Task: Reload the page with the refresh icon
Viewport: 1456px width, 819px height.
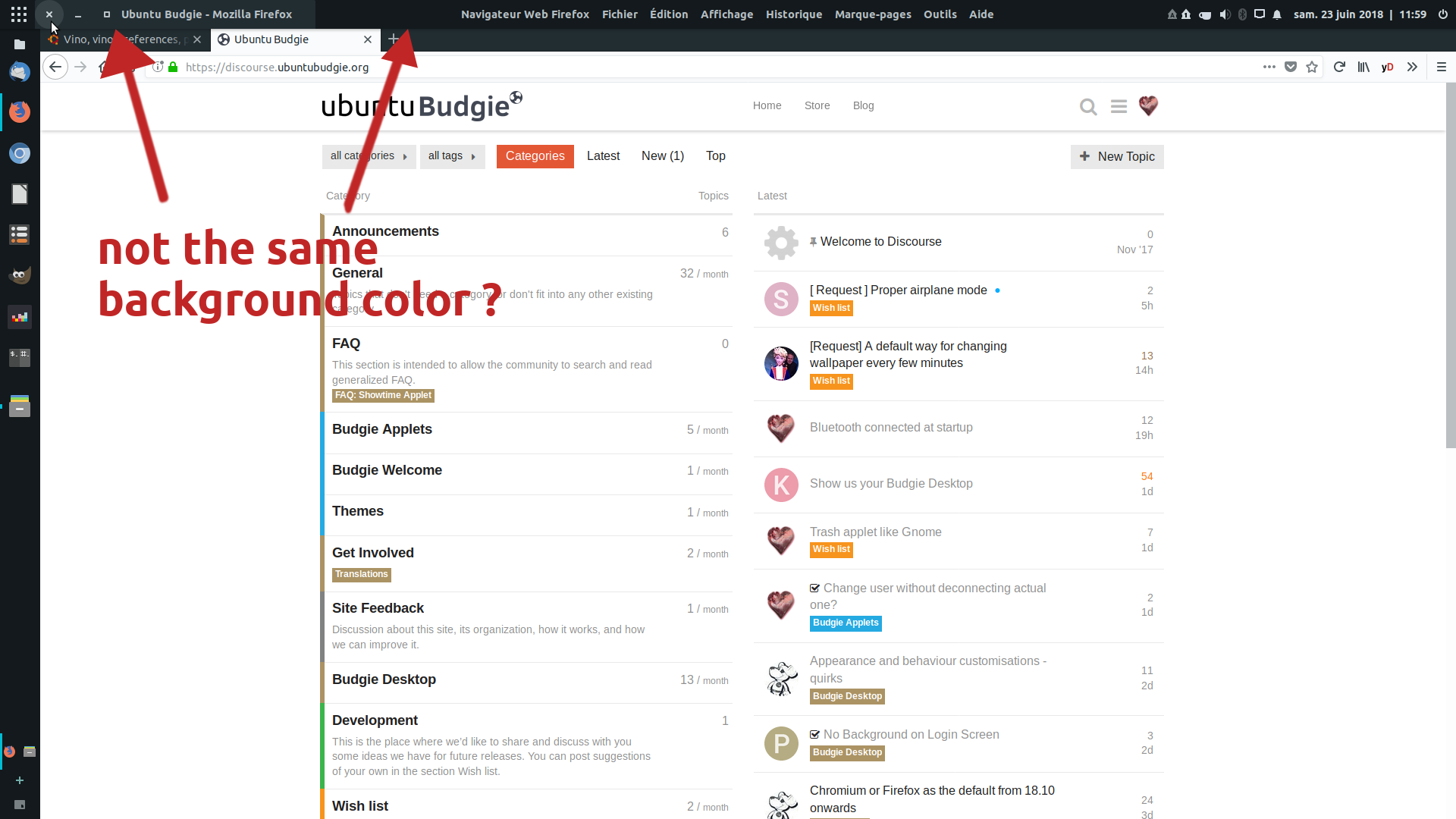Action: pyautogui.click(x=1339, y=67)
